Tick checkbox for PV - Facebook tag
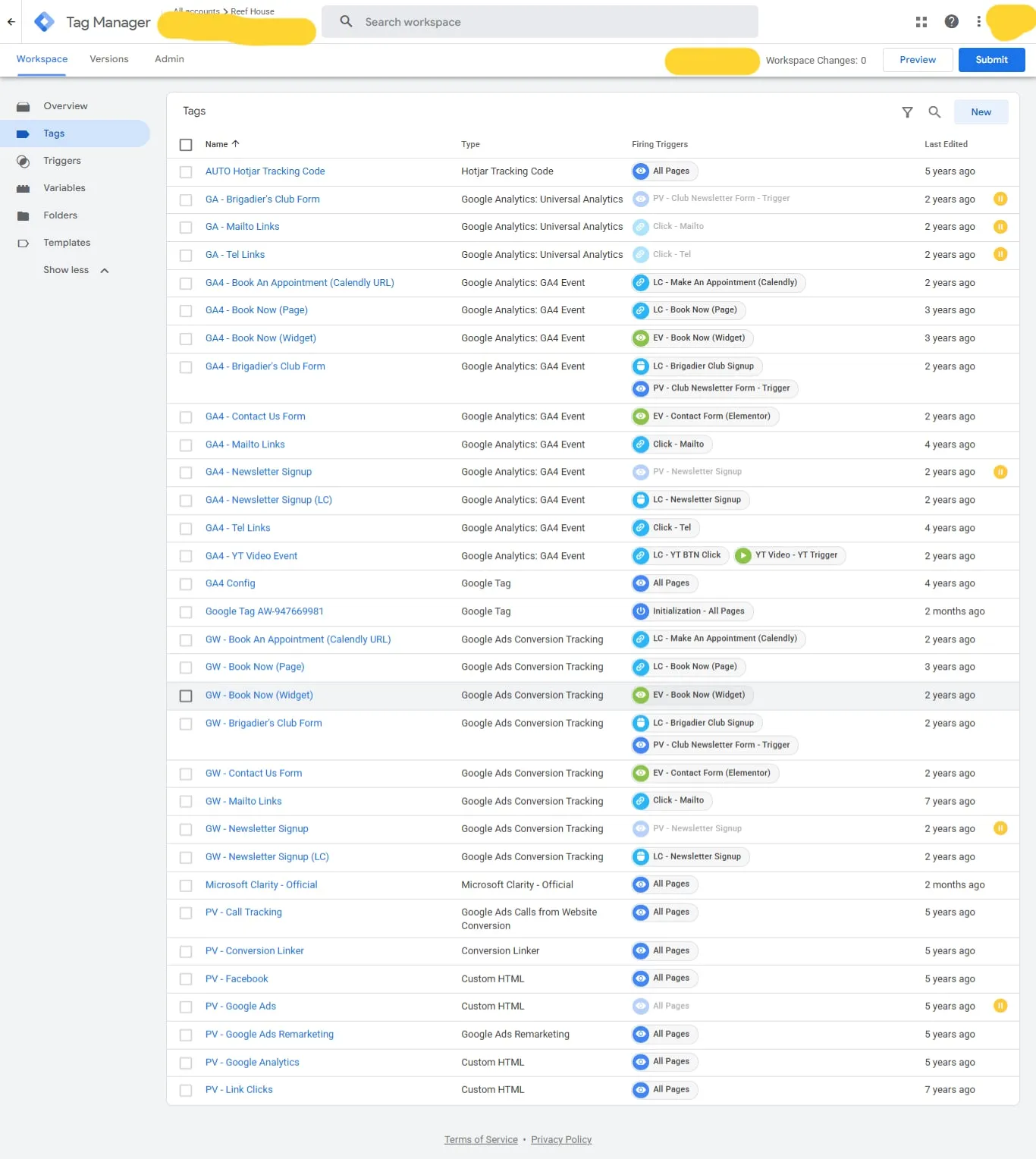The image size is (1036, 1159). tap(186, 979)
